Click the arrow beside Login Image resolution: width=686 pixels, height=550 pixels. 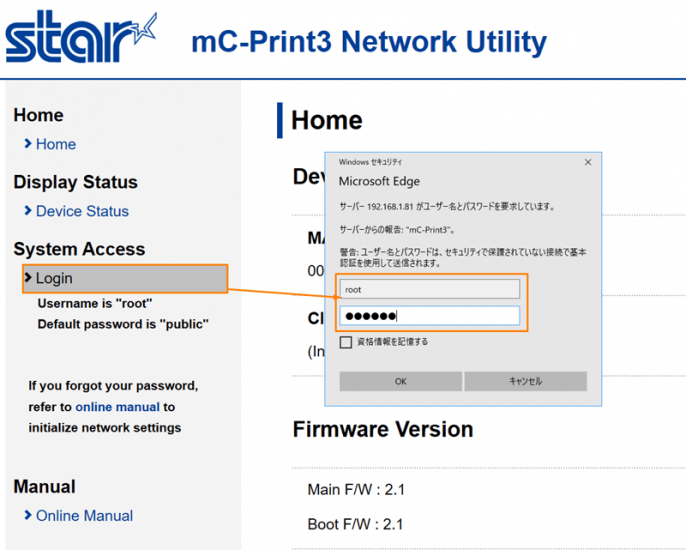(28, 278)
